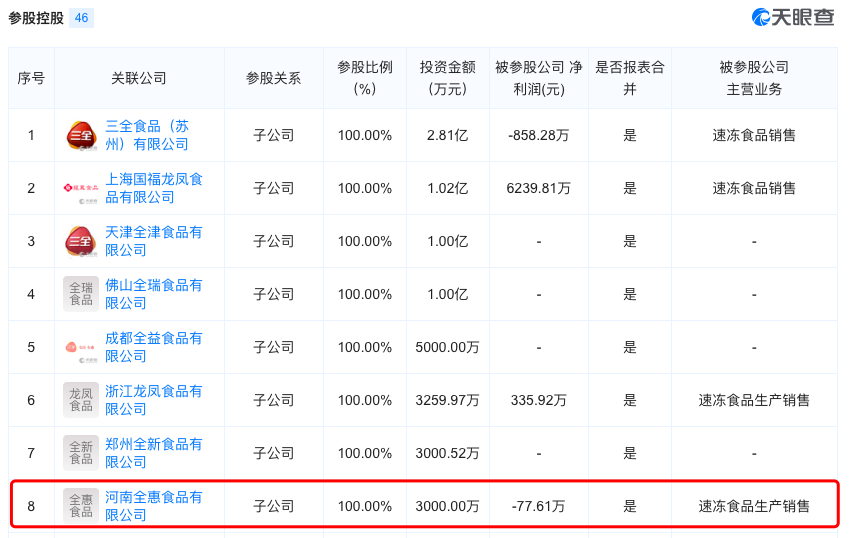Open 三全食品（苏州）有限公司 company link
854x538 pixels.
[x=147, y=135]
